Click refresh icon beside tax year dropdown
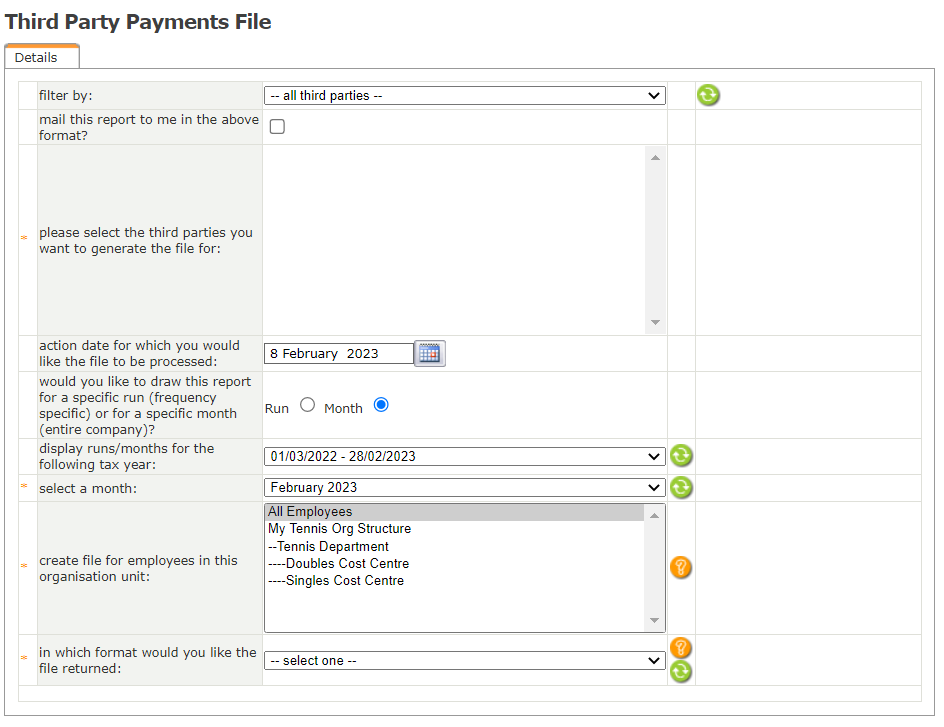This screenshot has height=727, width=944. [681, 456]
